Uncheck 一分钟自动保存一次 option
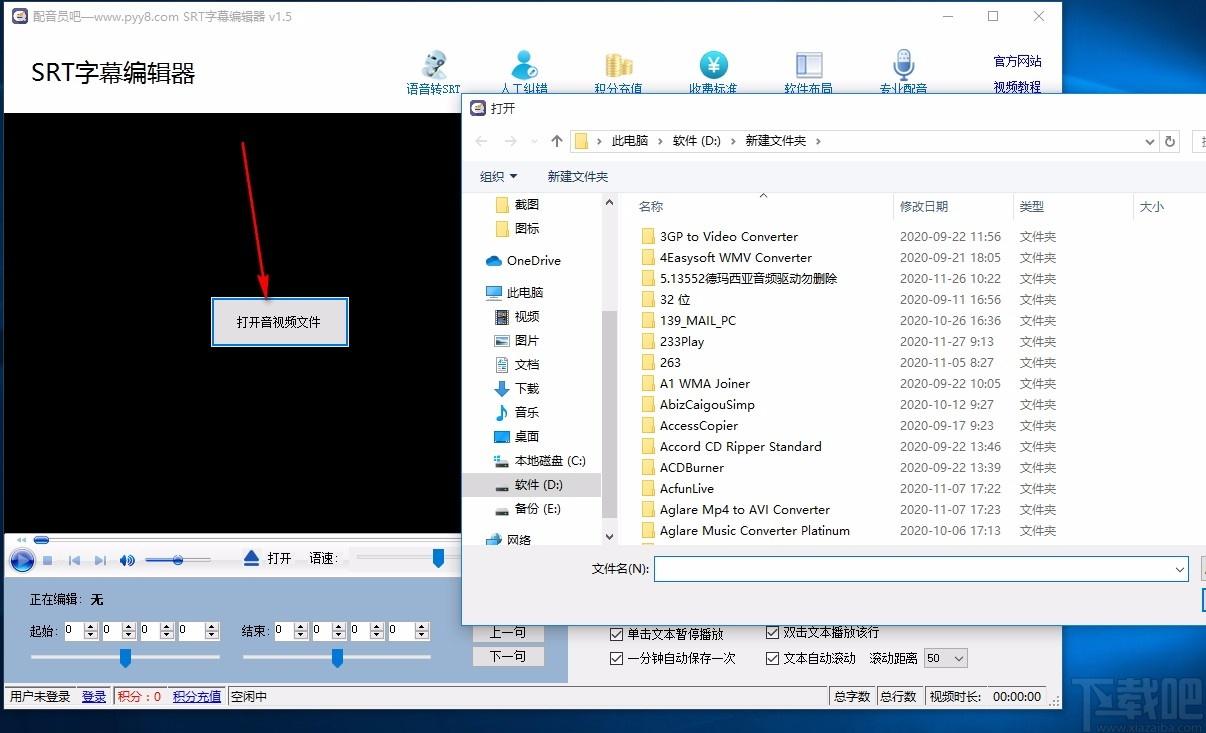 [x=617, y=658]
